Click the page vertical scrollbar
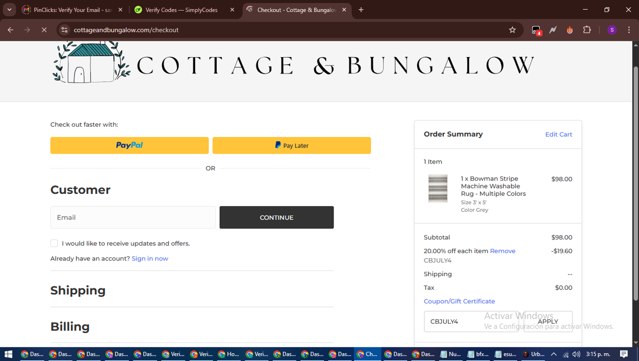The height and width of the screenshot is (361, 639). 635,183
